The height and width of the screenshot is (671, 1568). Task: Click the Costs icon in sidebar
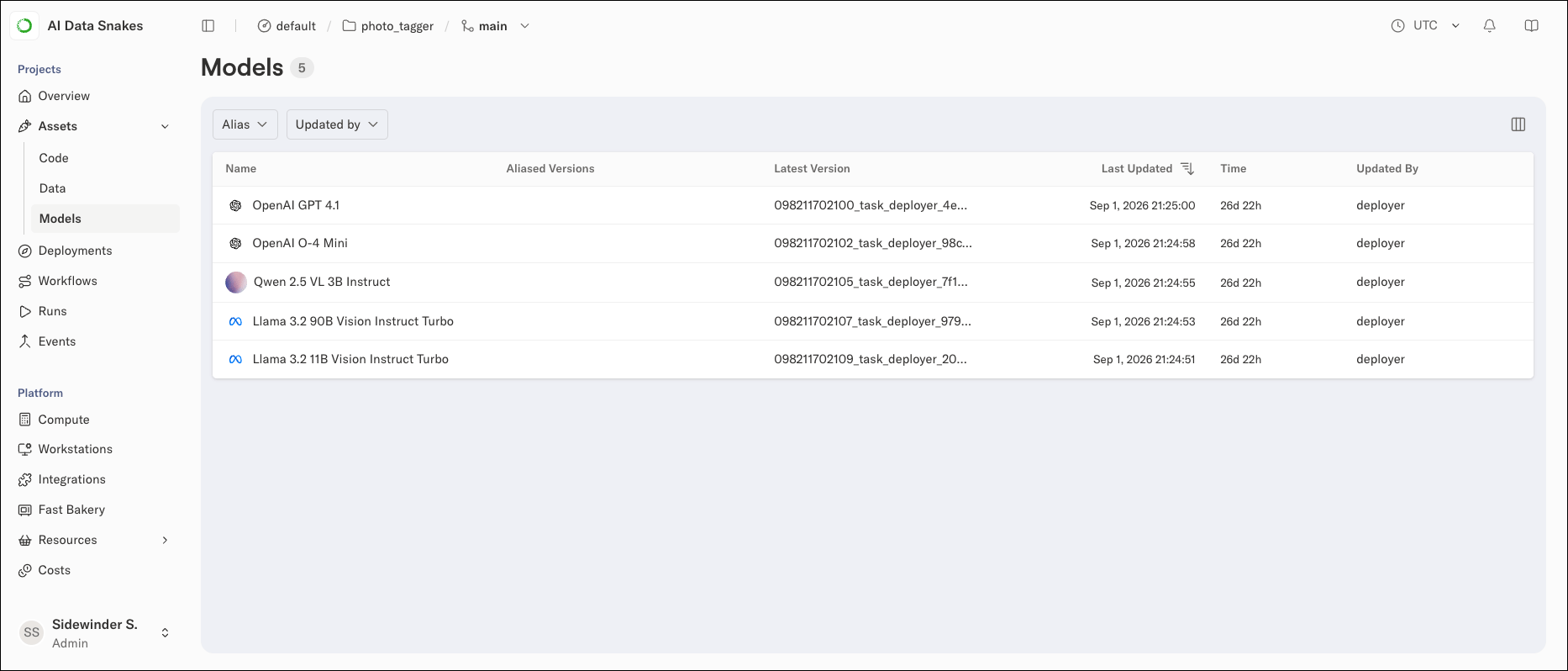tap(25, 570)
